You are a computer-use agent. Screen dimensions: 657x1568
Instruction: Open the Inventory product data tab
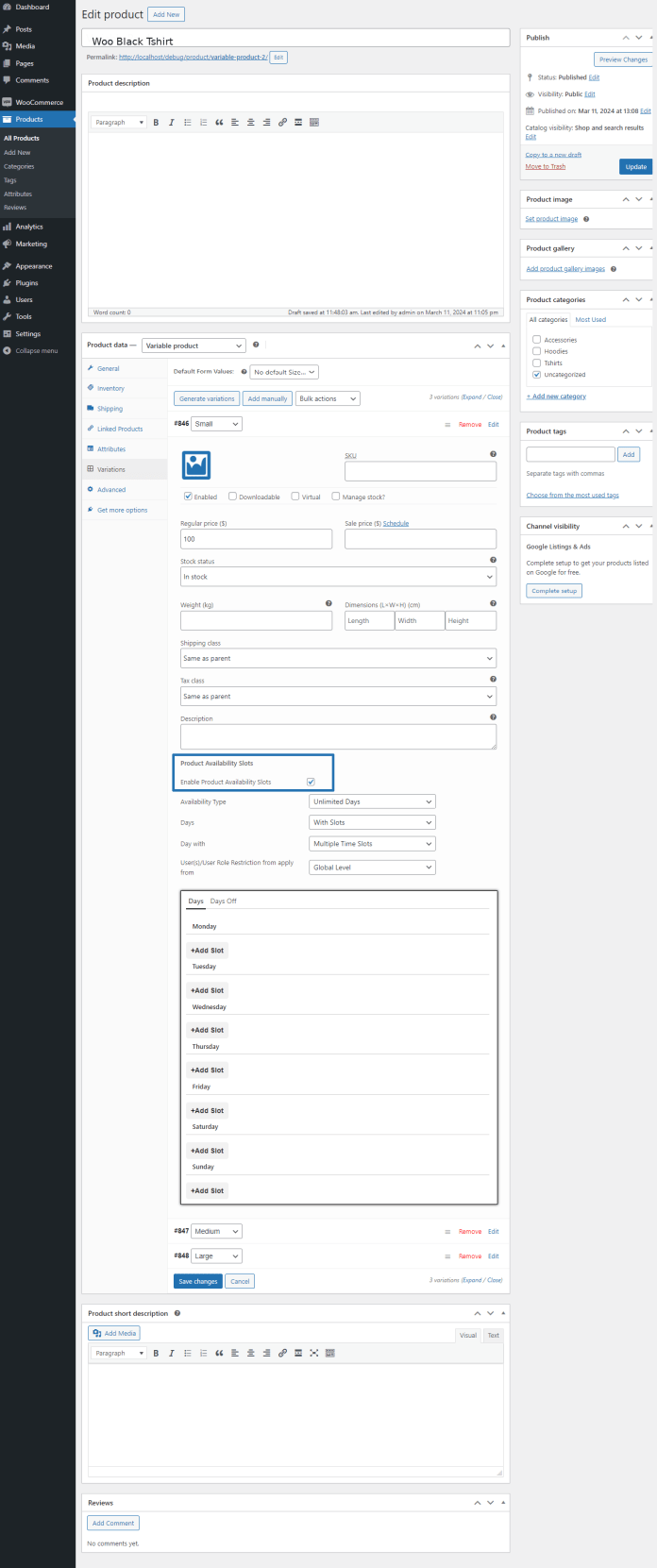point(110,389)
